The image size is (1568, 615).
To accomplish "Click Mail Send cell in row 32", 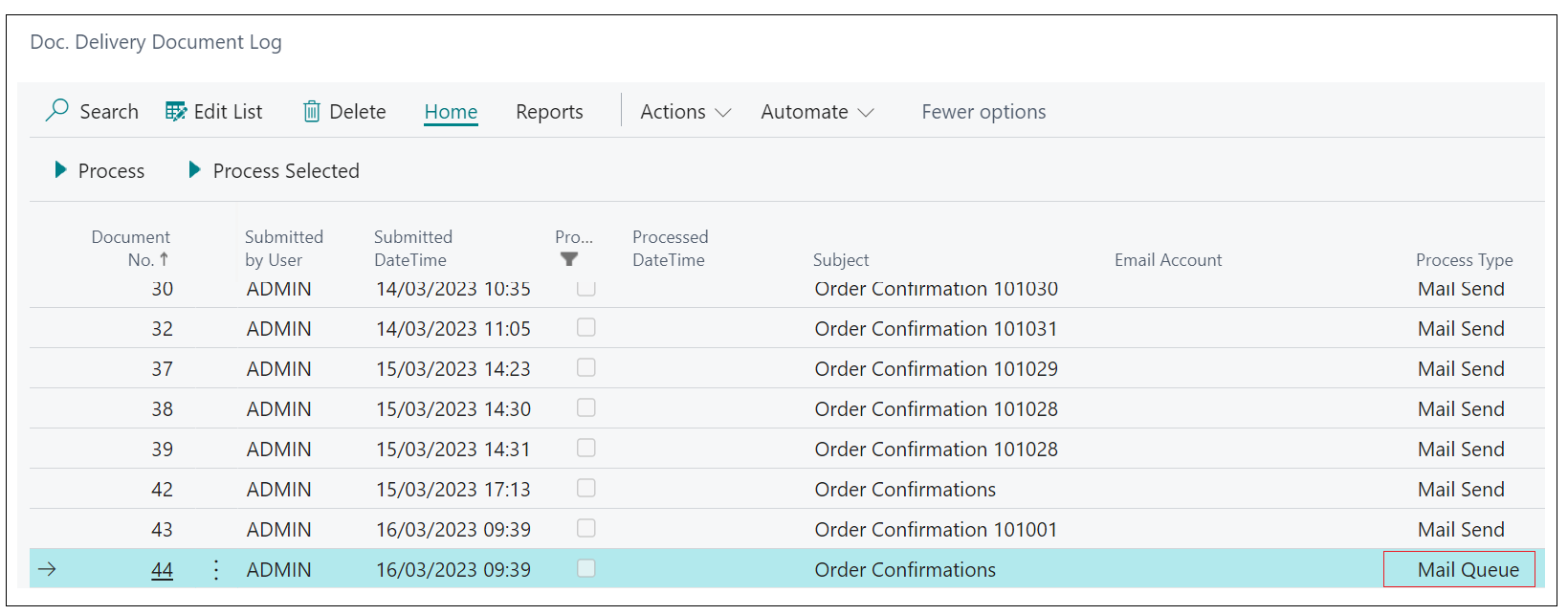I will click(x=1461, y=329).
